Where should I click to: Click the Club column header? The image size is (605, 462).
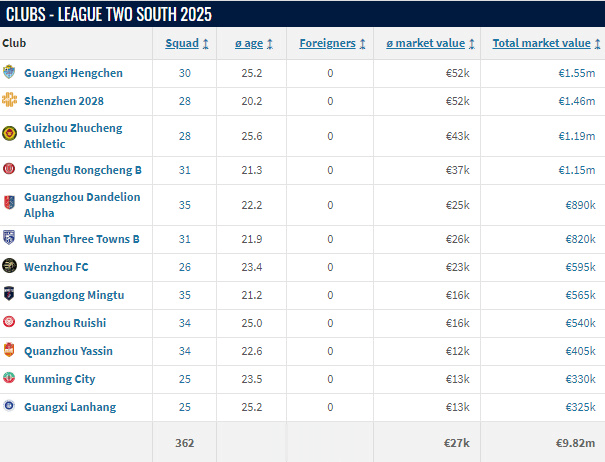(x=14, y=43)
